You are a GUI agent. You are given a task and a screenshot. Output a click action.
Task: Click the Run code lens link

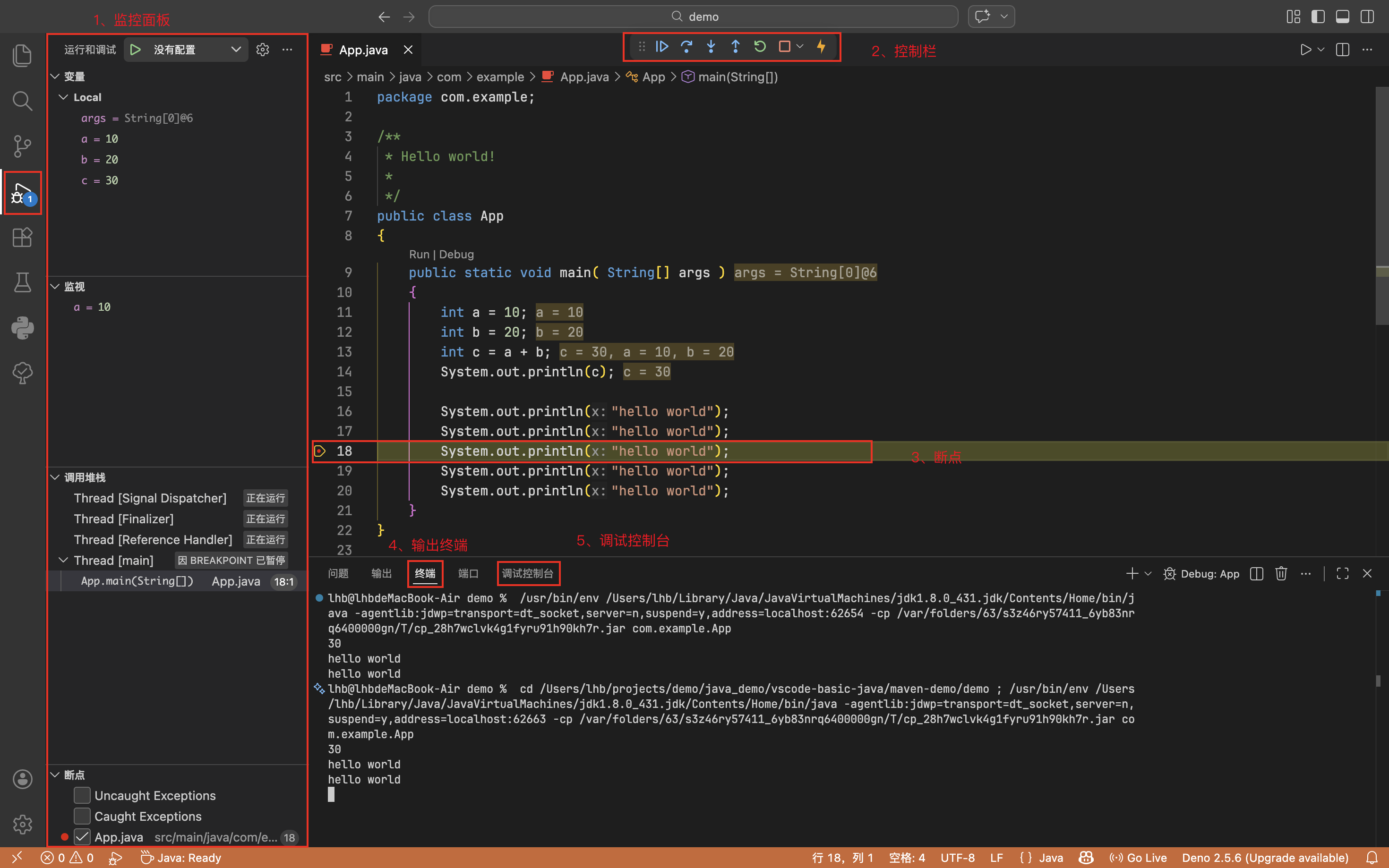point(419,255)
